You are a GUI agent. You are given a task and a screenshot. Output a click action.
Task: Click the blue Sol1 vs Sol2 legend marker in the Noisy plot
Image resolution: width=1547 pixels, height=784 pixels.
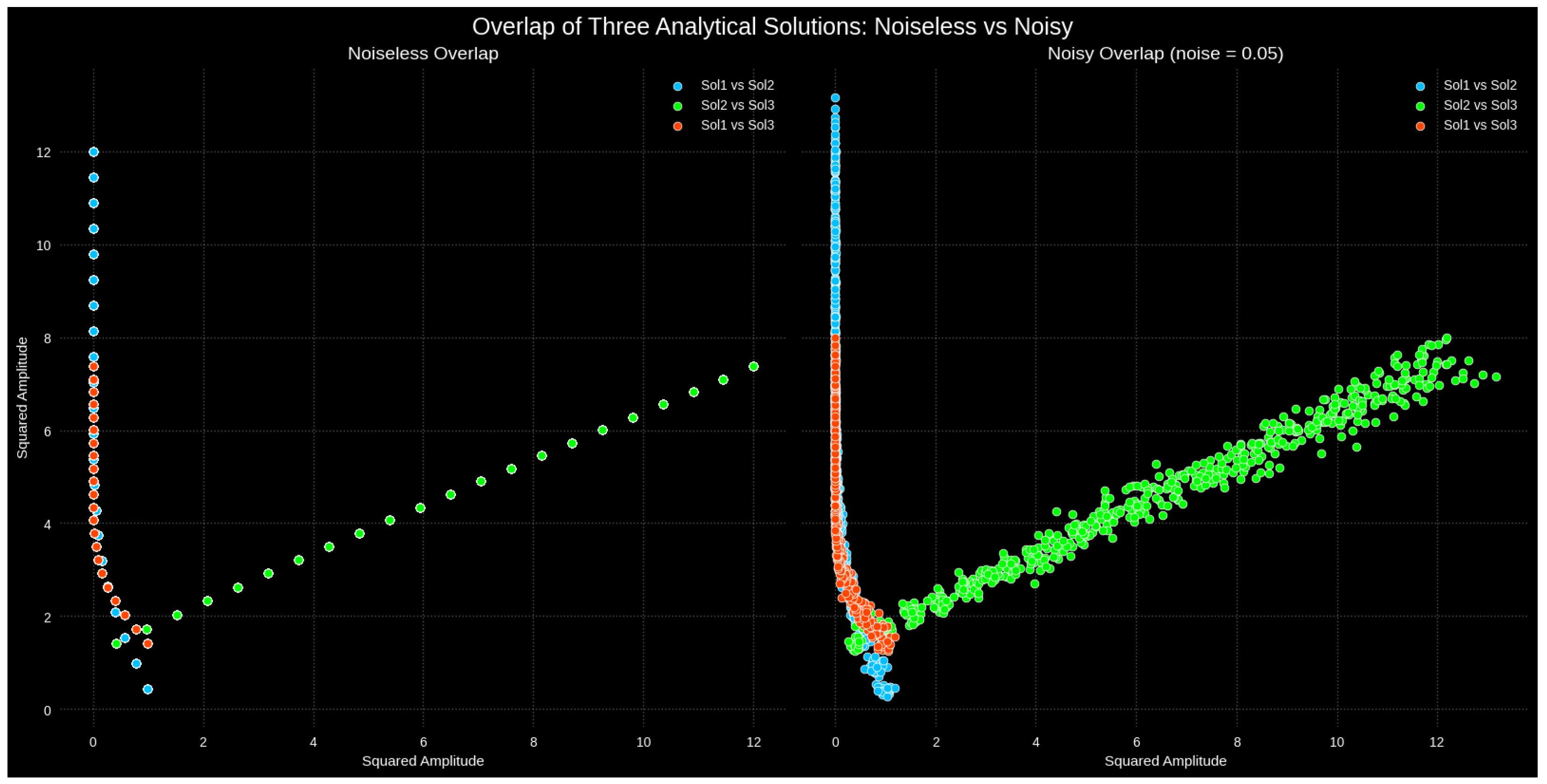pos(1420,86)
